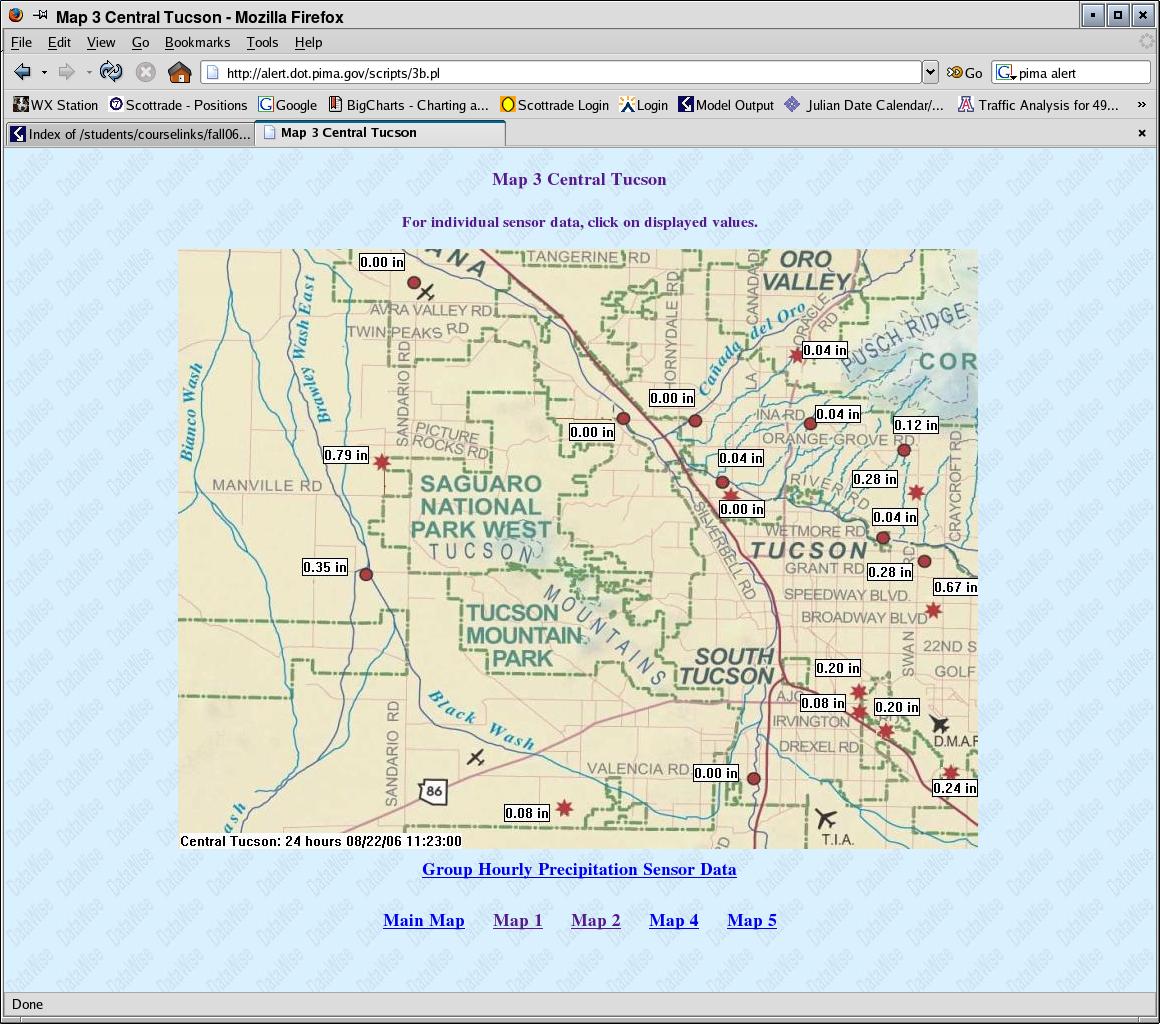Show more bookmarks with chevron
1160x1024 pixels.
(1141, 105)
